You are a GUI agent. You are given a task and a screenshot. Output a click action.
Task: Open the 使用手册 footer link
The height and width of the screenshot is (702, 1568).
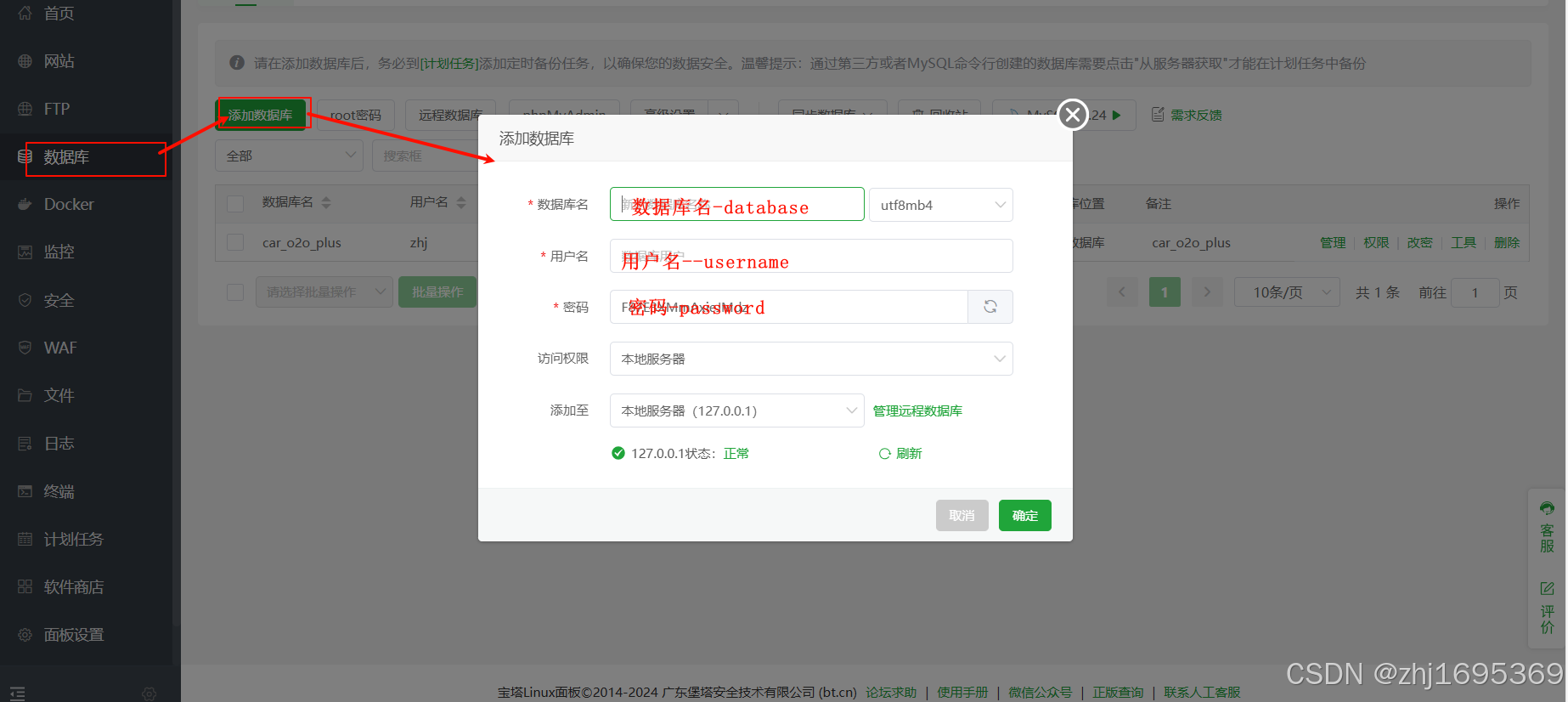click(x=962, y=693)
